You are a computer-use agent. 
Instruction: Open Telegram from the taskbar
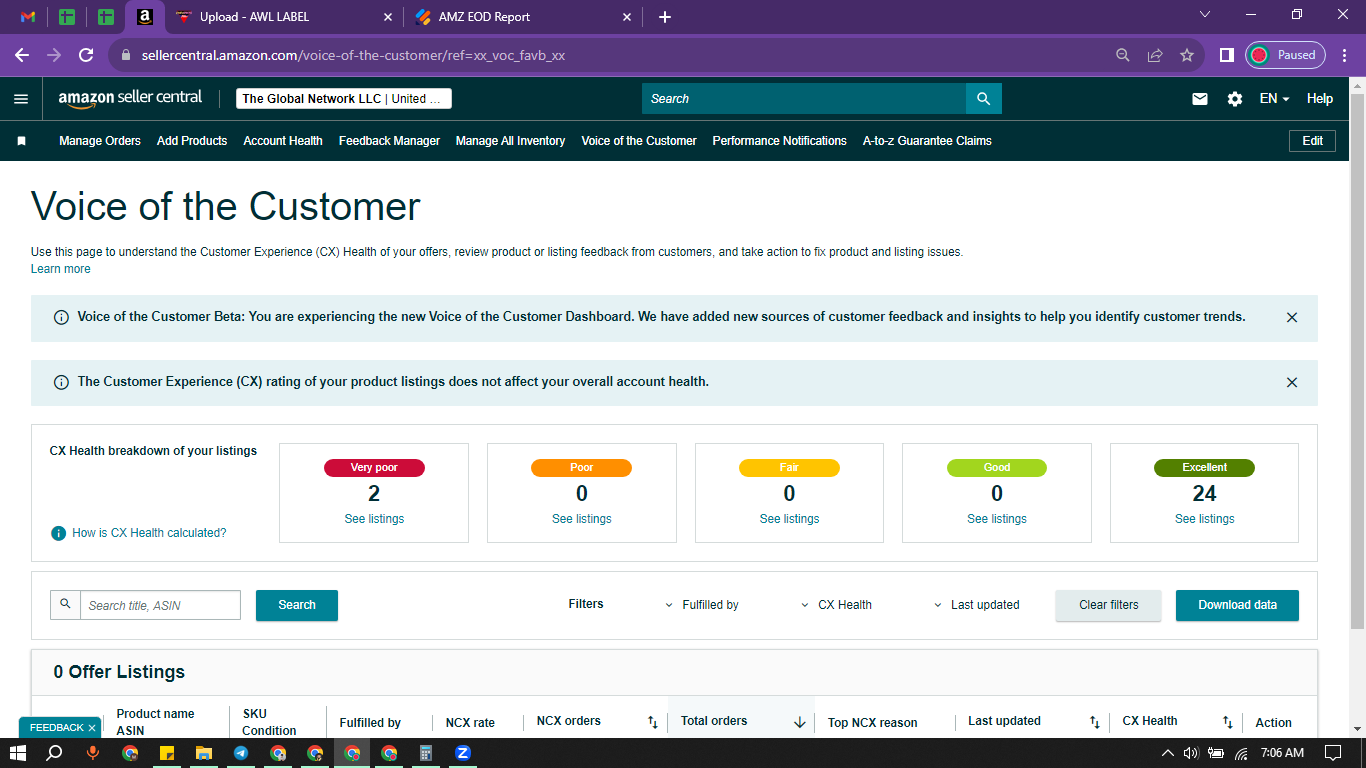[x=241, y=753]
